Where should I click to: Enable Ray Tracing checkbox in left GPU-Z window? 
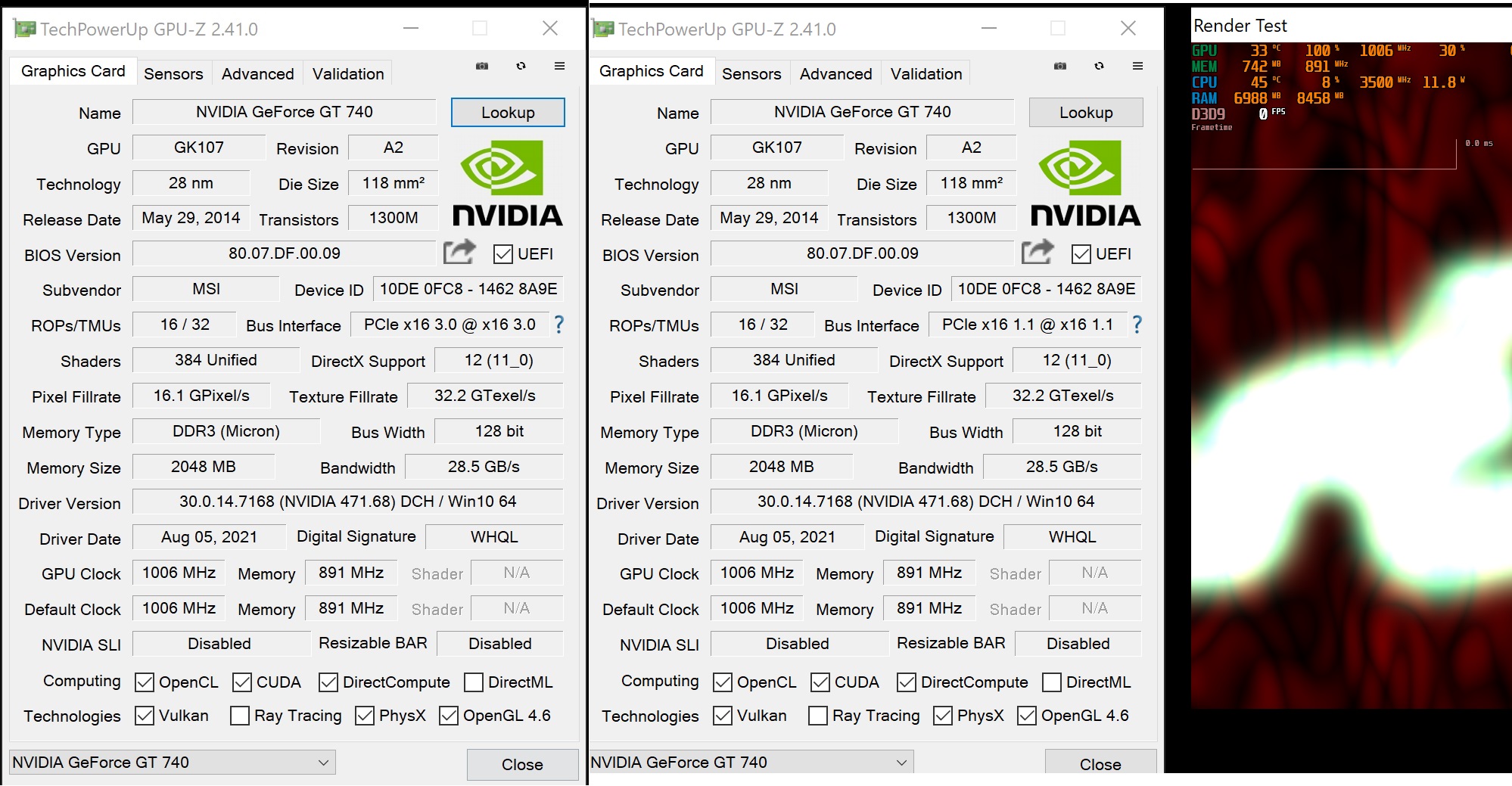click(x=239, y=716)
